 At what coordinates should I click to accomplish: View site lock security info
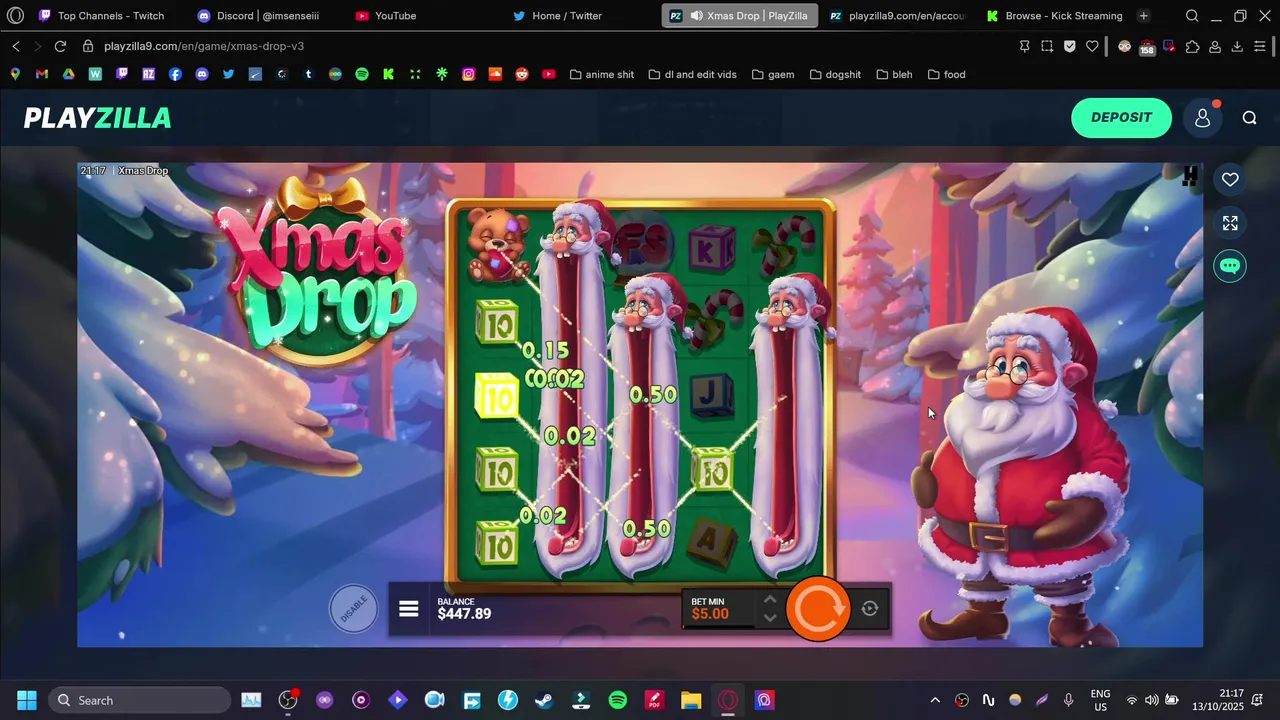[x=88, y=46]
